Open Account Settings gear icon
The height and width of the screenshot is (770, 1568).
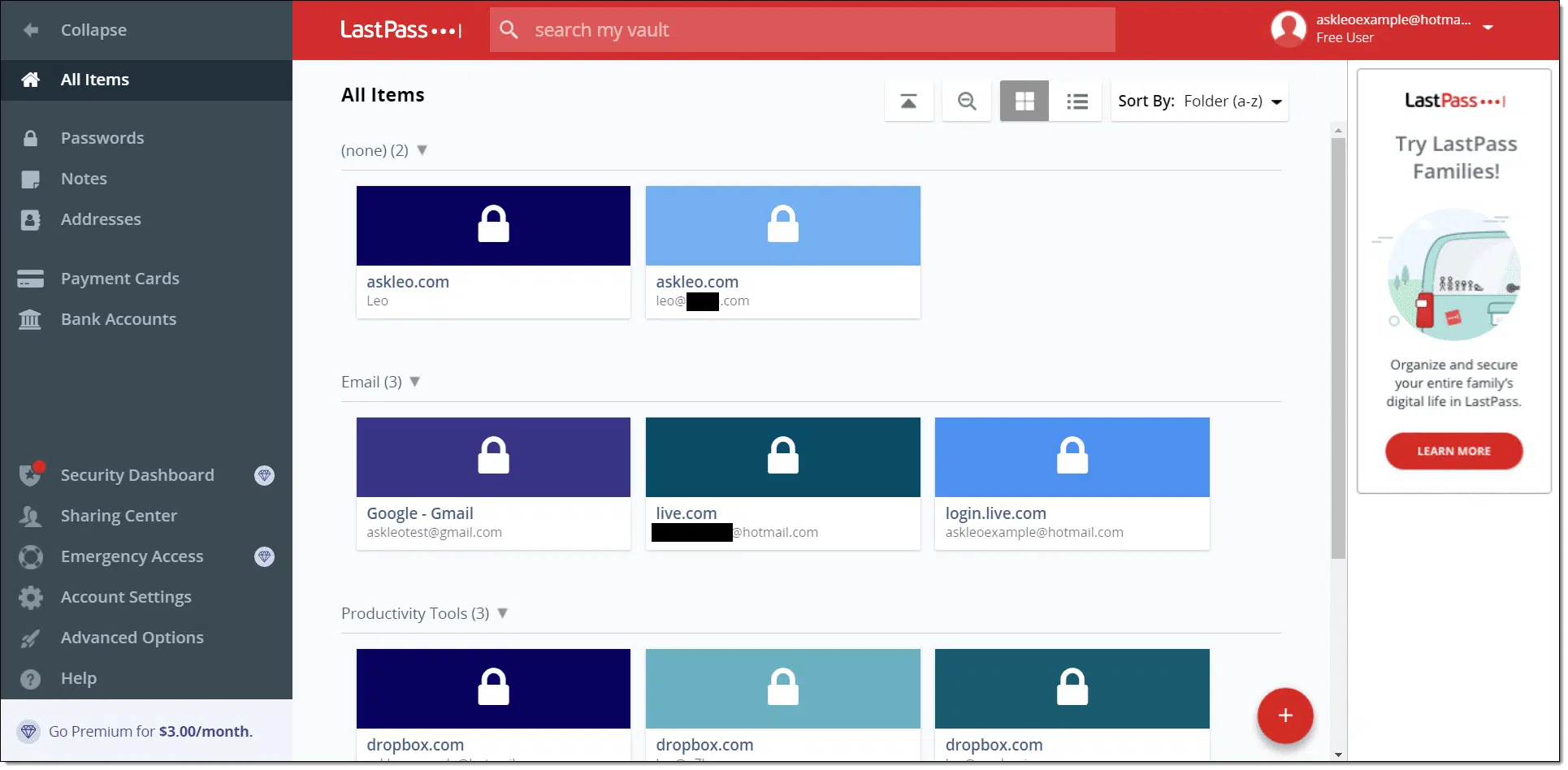pos(31,597)
